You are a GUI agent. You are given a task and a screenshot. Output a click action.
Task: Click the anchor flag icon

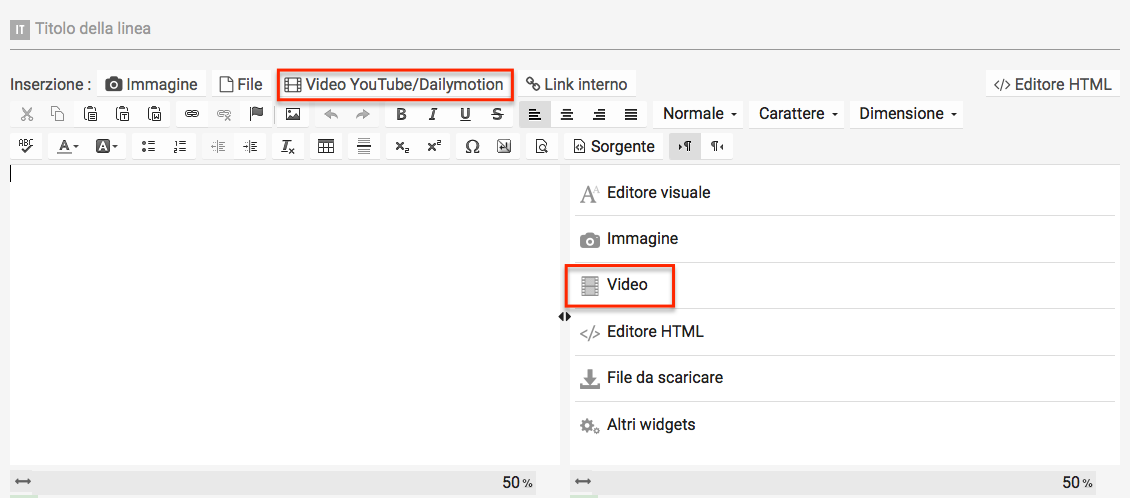[x=256, y=114]
